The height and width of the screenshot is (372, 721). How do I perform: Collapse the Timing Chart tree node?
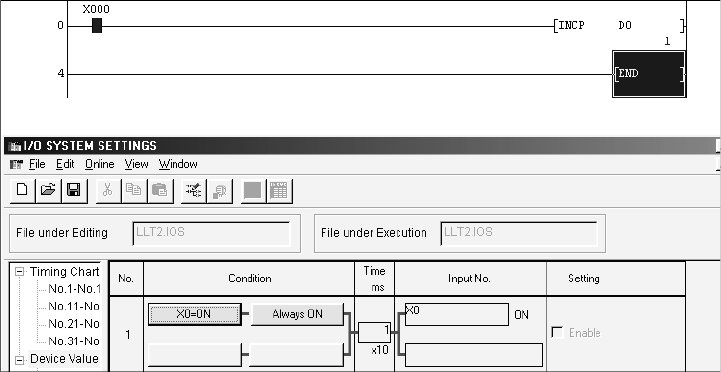[19, 272]
